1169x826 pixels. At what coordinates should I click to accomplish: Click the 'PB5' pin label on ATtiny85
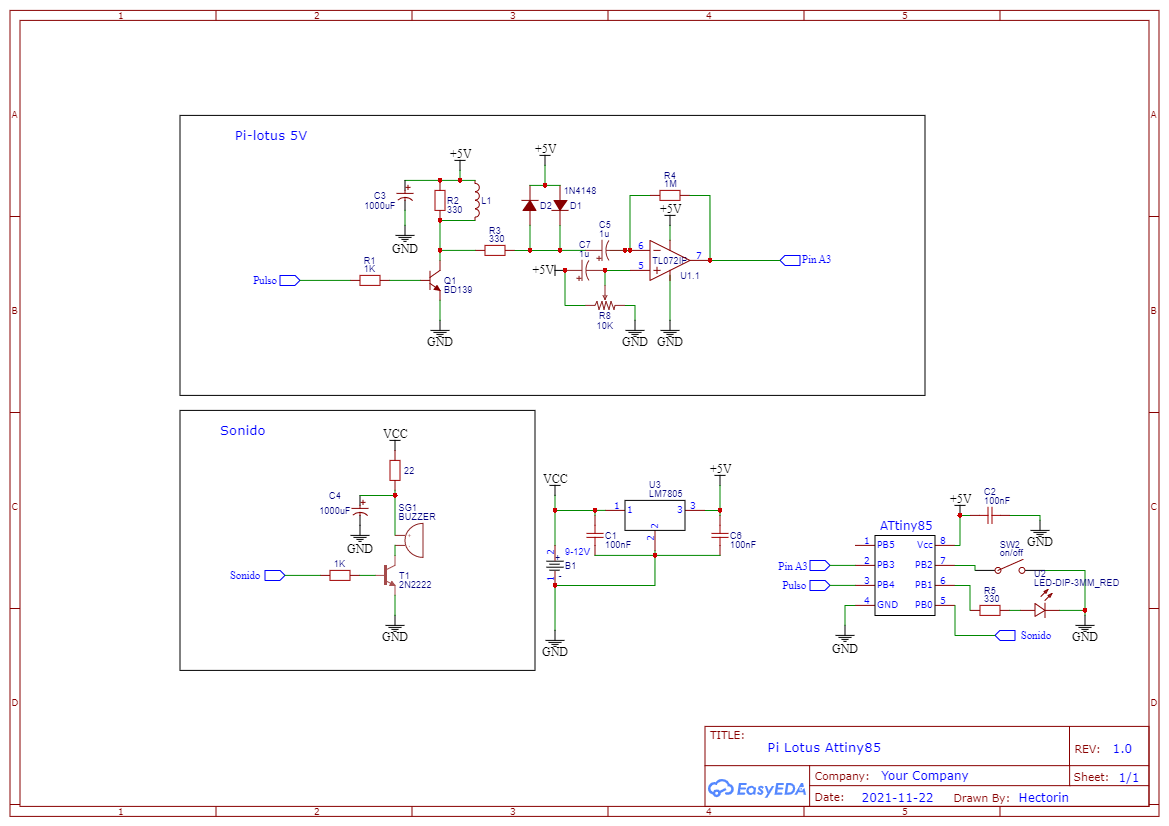click(886, 544)
